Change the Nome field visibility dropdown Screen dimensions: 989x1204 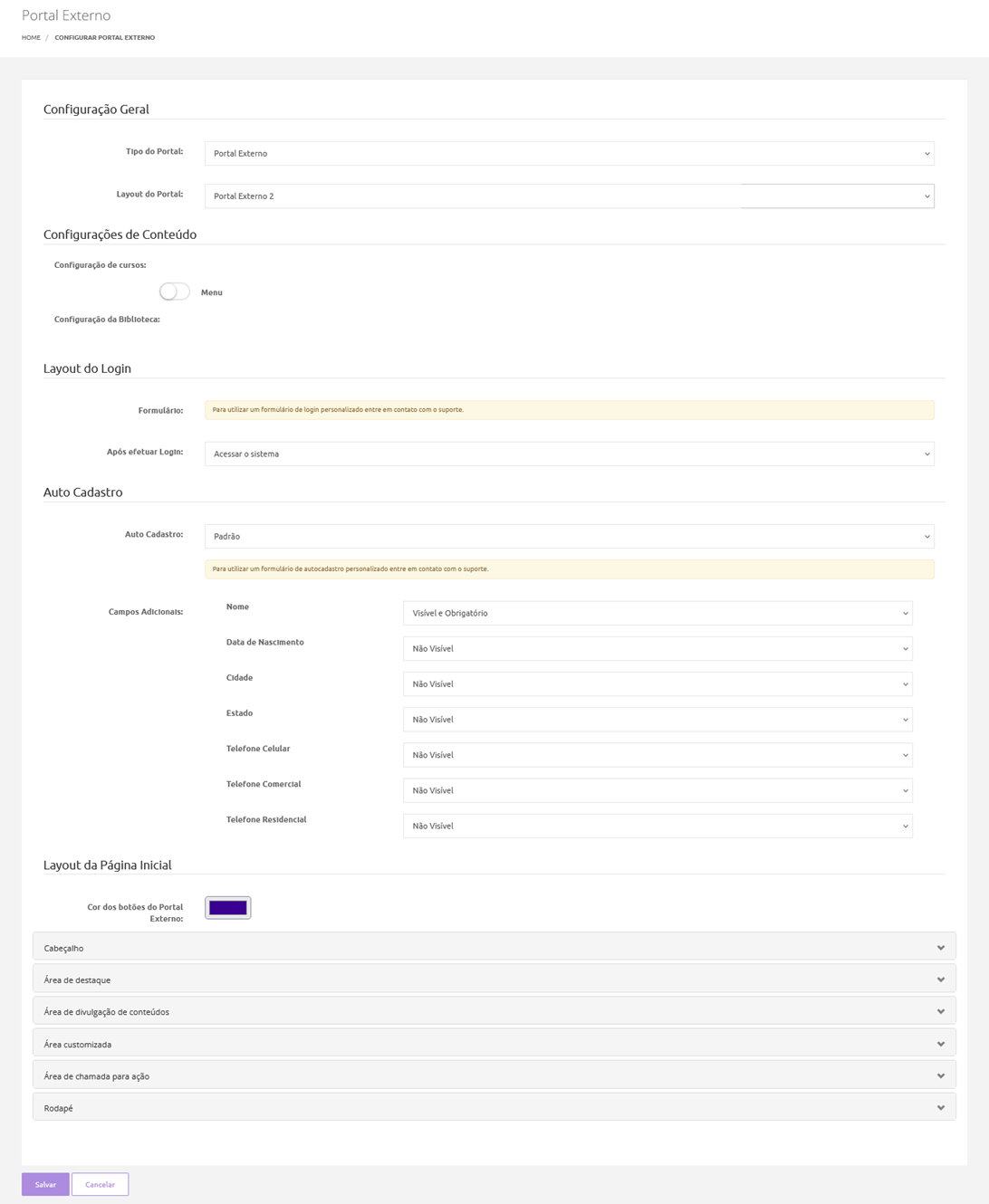[x=657, y=613]
